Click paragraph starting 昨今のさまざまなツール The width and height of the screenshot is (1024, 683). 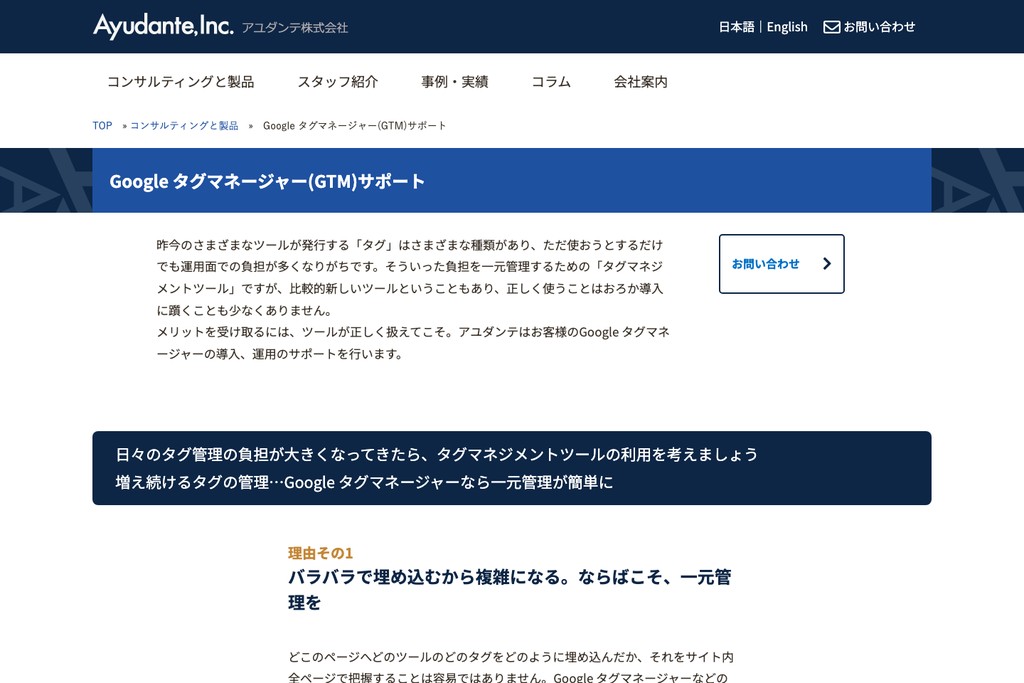[x=410, y=278]
